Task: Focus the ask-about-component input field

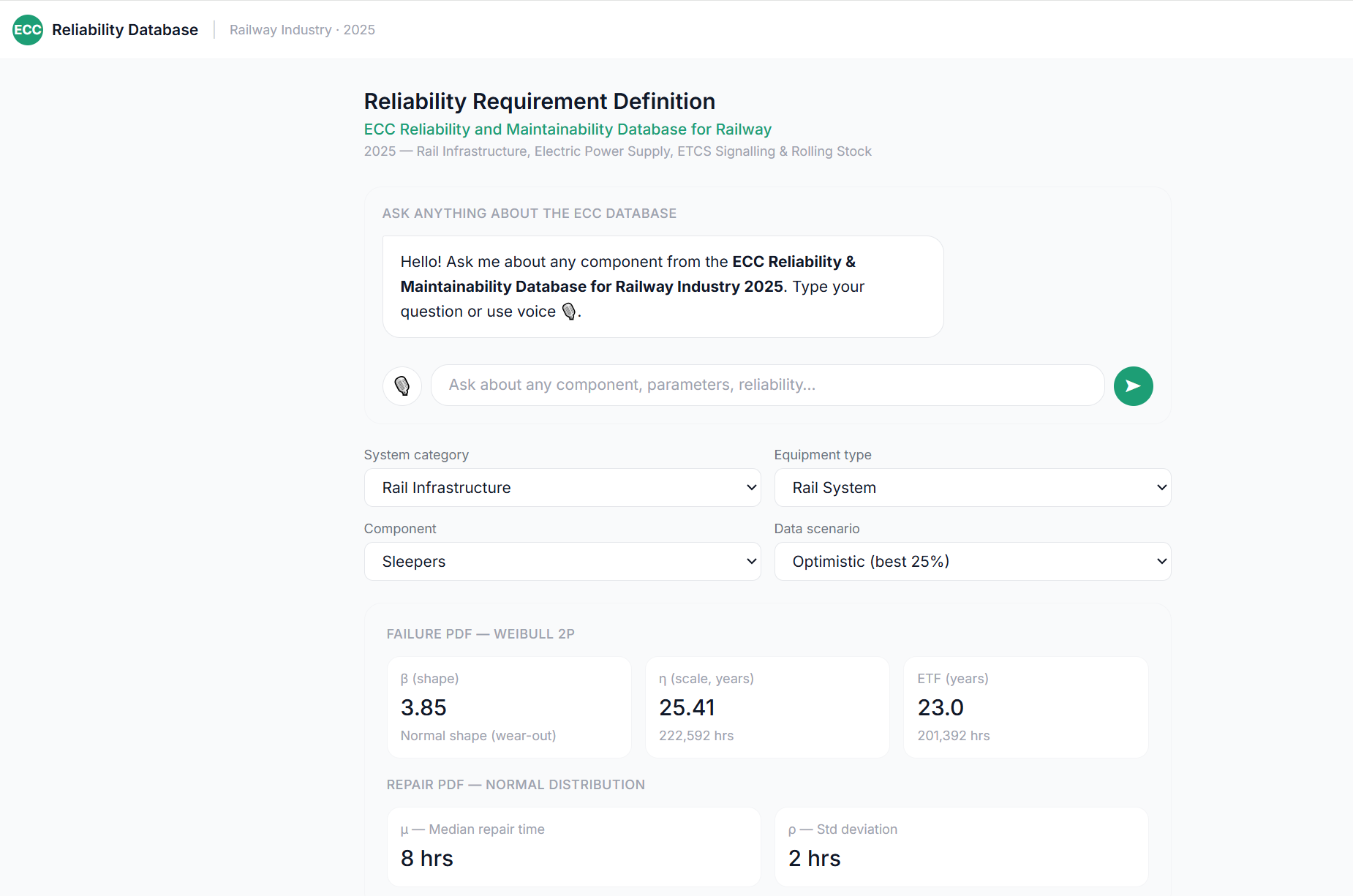Action: click(x=767, y=385)
